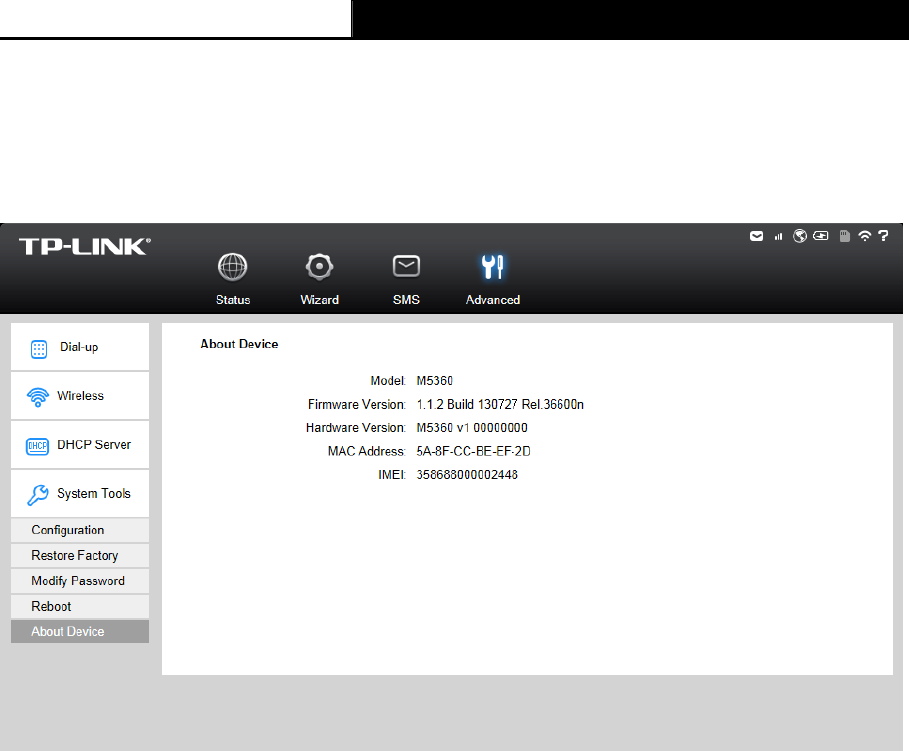Click the internet globe status icon
Viewport: 909px width, 751px height.
pos(800,236)
